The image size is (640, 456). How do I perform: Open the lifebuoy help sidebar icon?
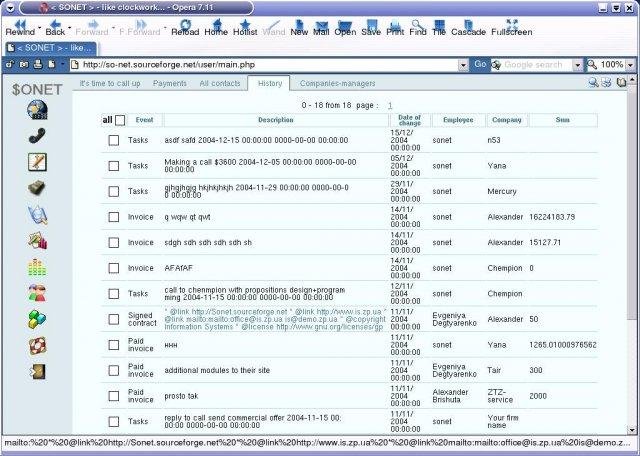pyautogui.click(x=37, y=346)
